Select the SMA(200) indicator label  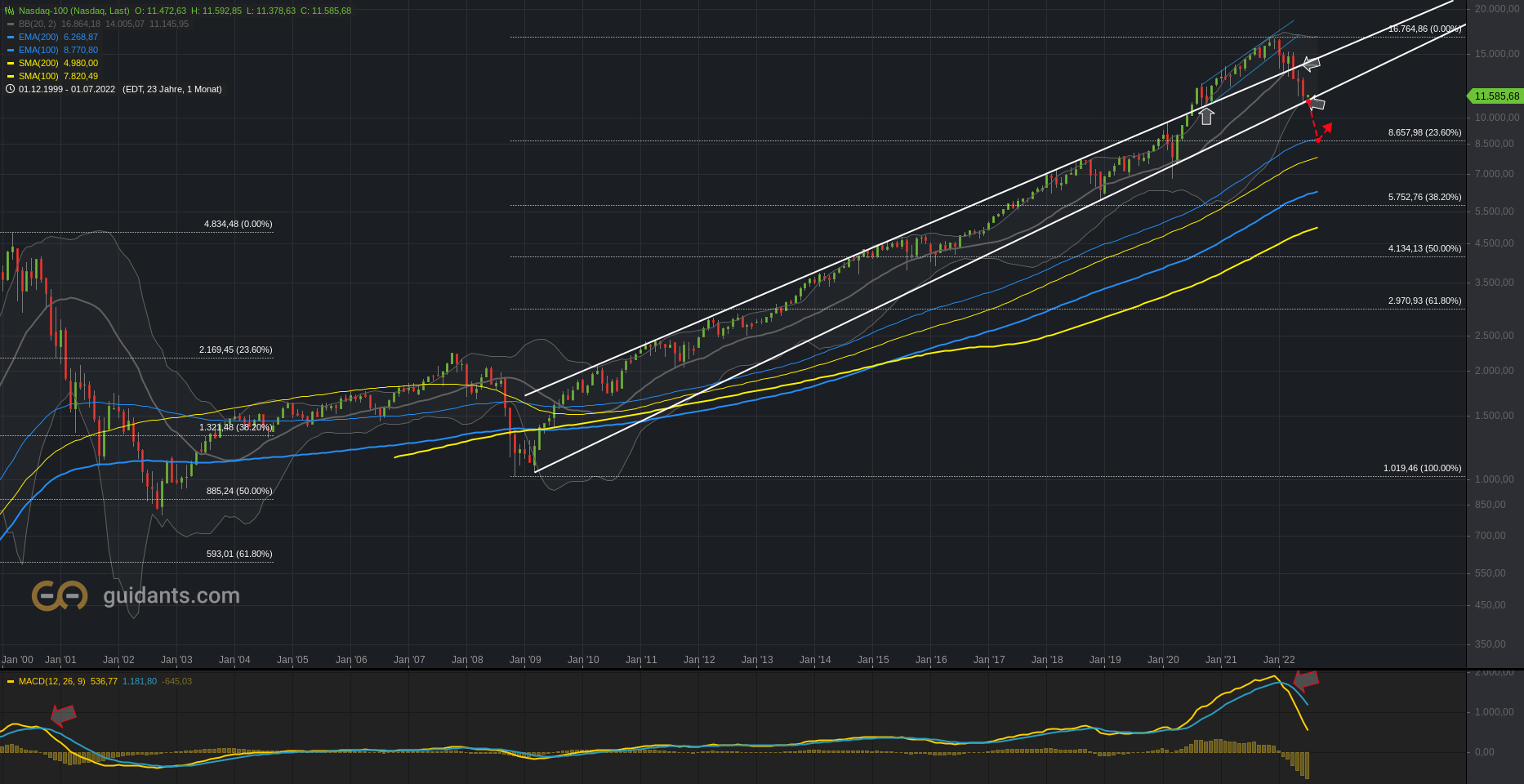(x=38, y=63)
